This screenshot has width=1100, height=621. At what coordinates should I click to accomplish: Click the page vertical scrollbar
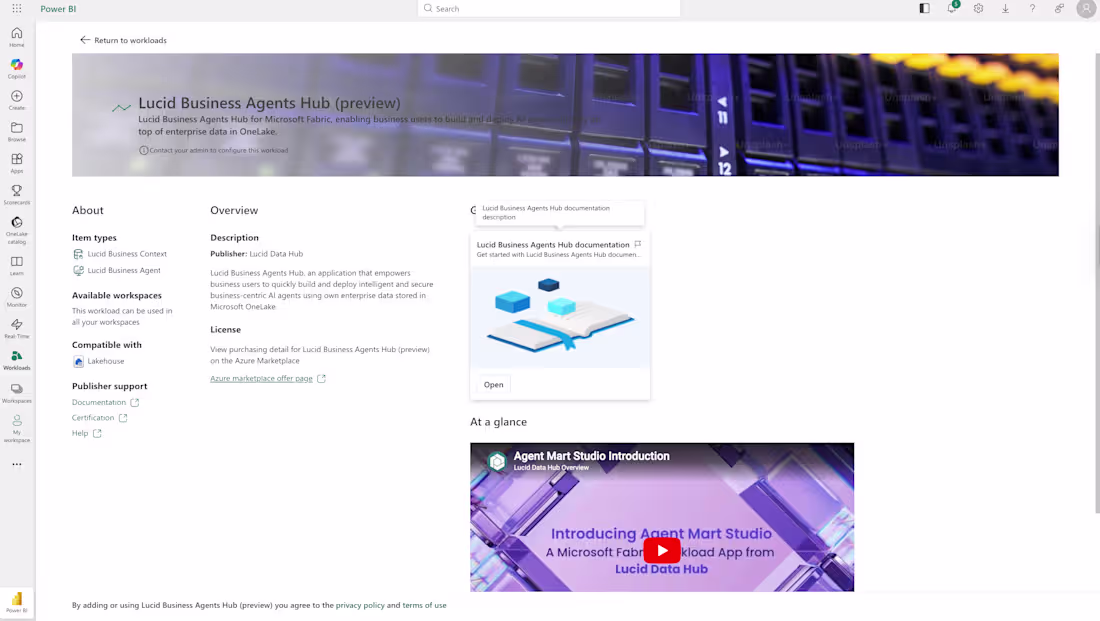1097,283
